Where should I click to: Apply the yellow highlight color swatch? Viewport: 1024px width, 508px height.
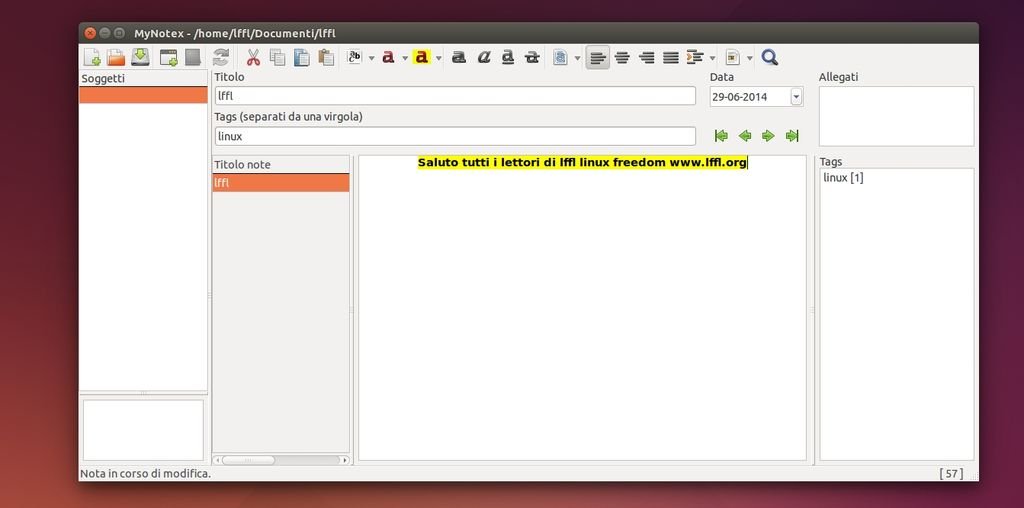click(422, 58)
